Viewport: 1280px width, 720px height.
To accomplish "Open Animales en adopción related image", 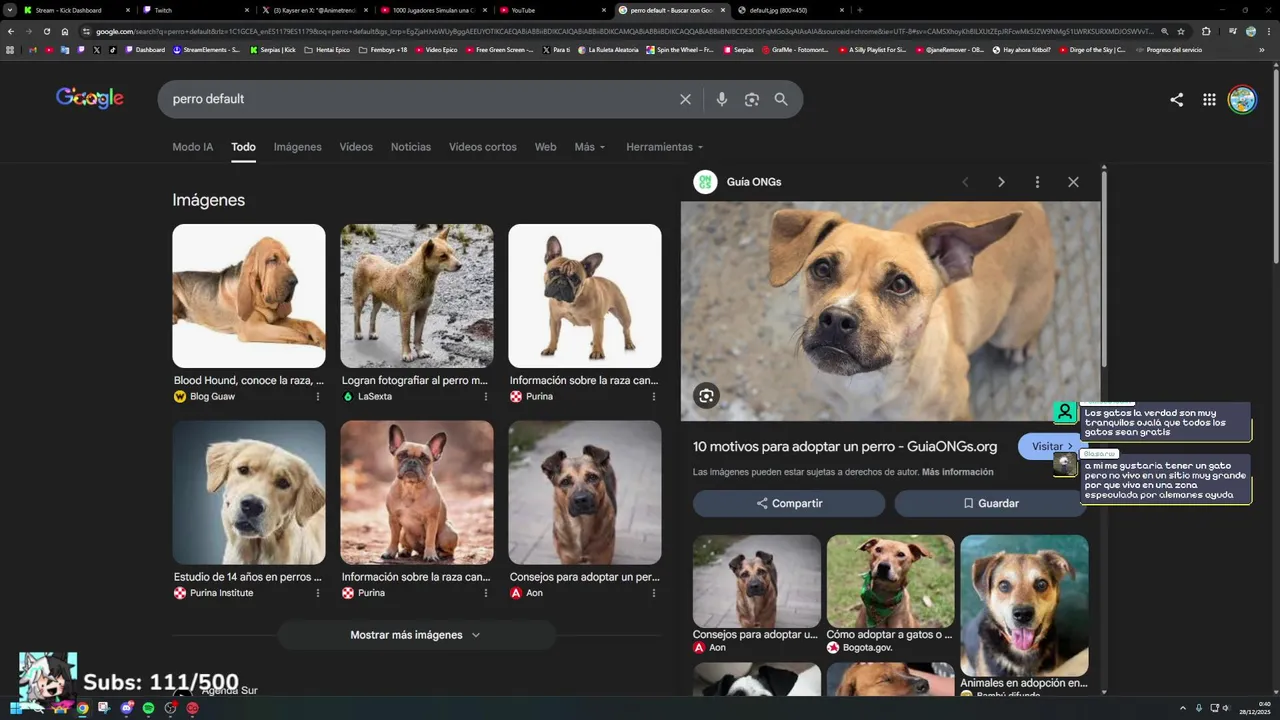I will 1024,605.
